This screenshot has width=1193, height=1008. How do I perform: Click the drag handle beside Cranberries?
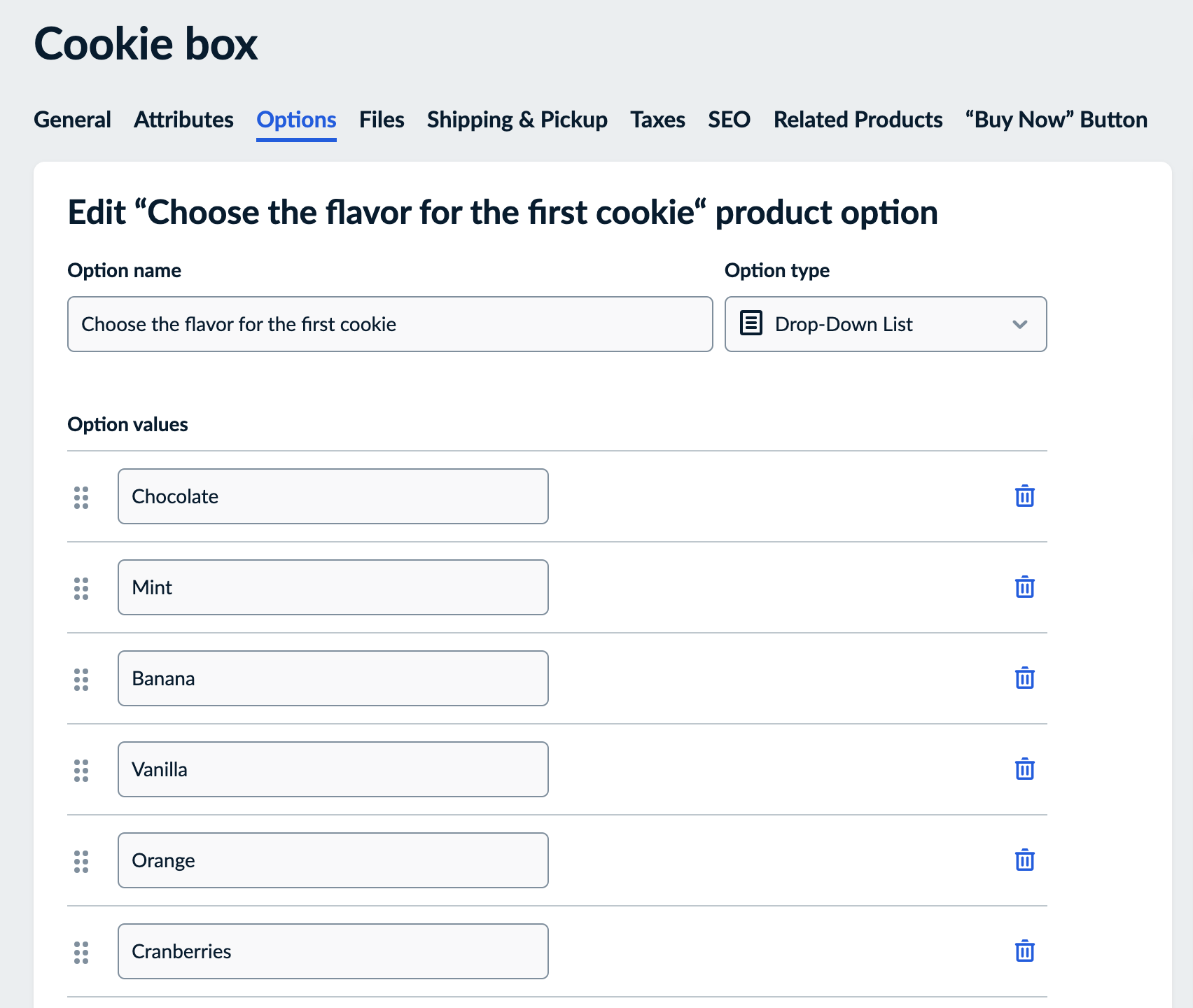[x=81, y=953]
